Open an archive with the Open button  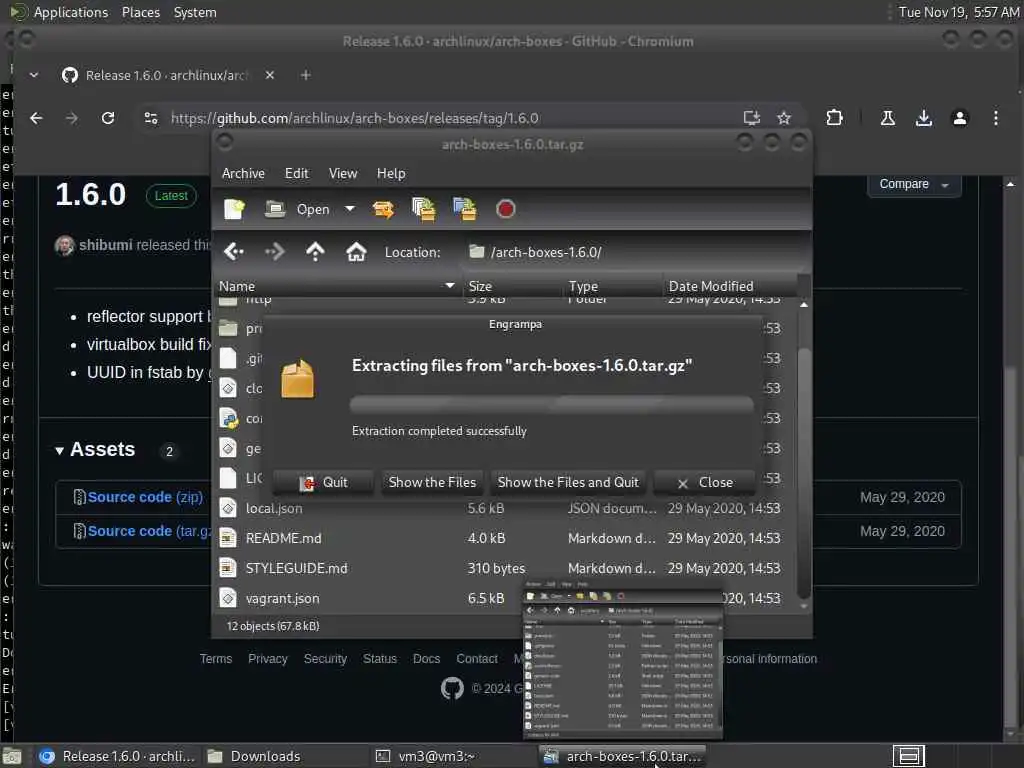(297, 209)
